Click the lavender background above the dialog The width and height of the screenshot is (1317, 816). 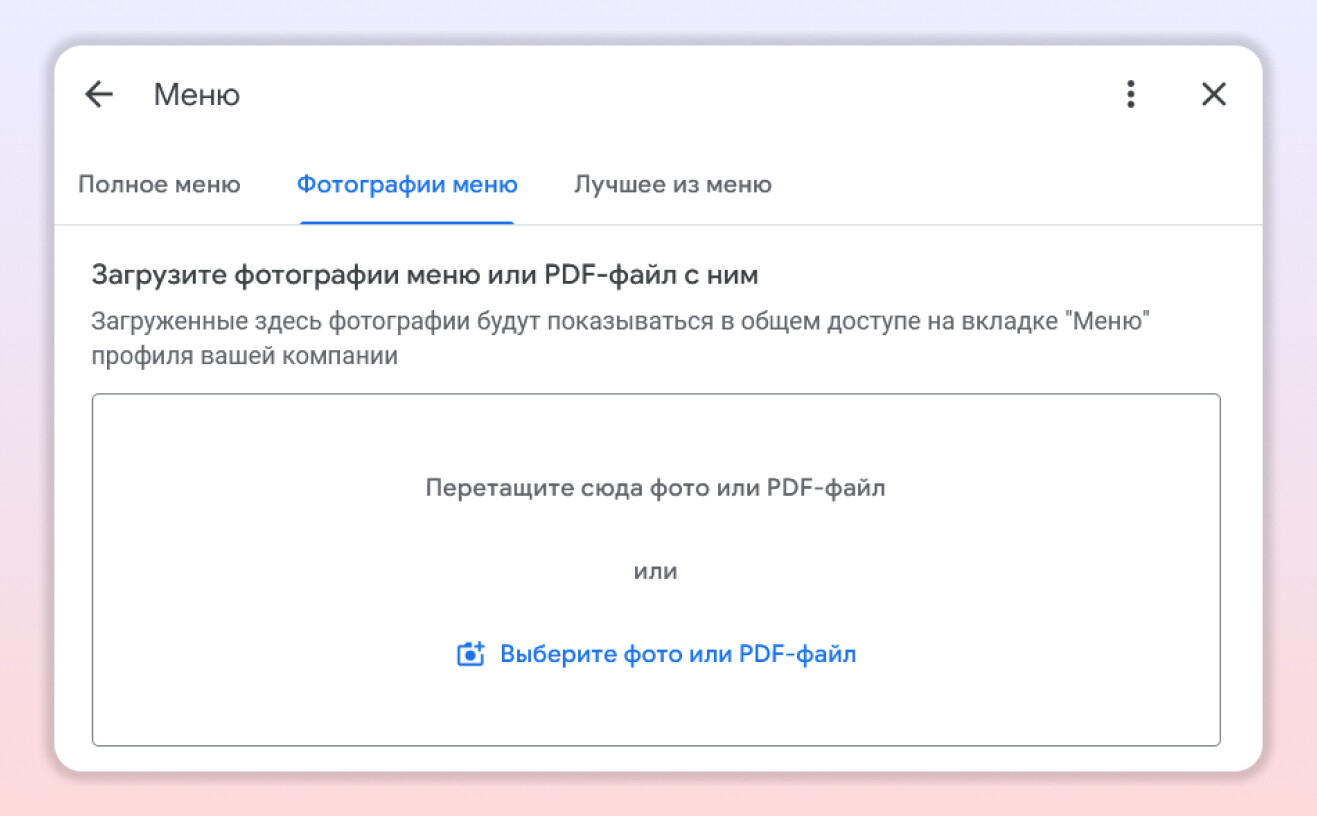tap(658, 20)
